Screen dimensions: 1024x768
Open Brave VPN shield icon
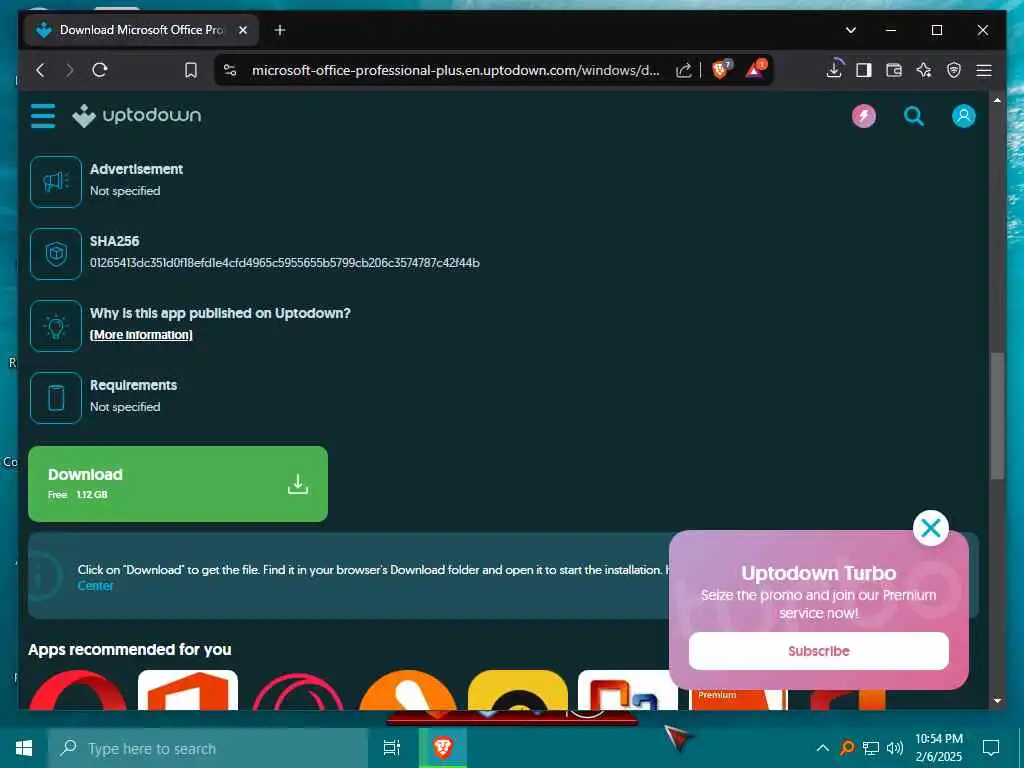pyautogui.click(x=953, y=70)
